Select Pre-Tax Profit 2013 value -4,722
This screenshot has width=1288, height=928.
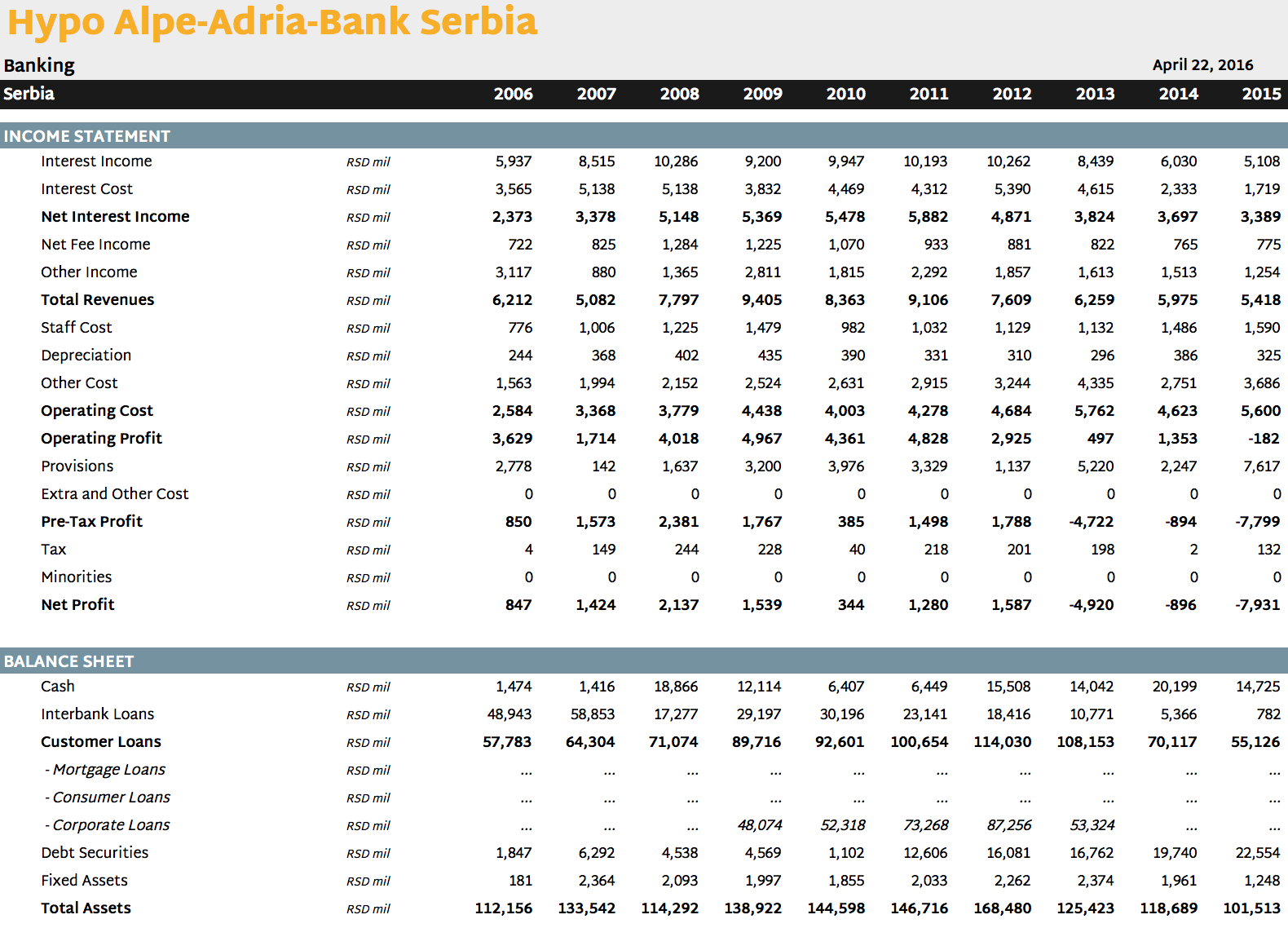coord(1092,522)
